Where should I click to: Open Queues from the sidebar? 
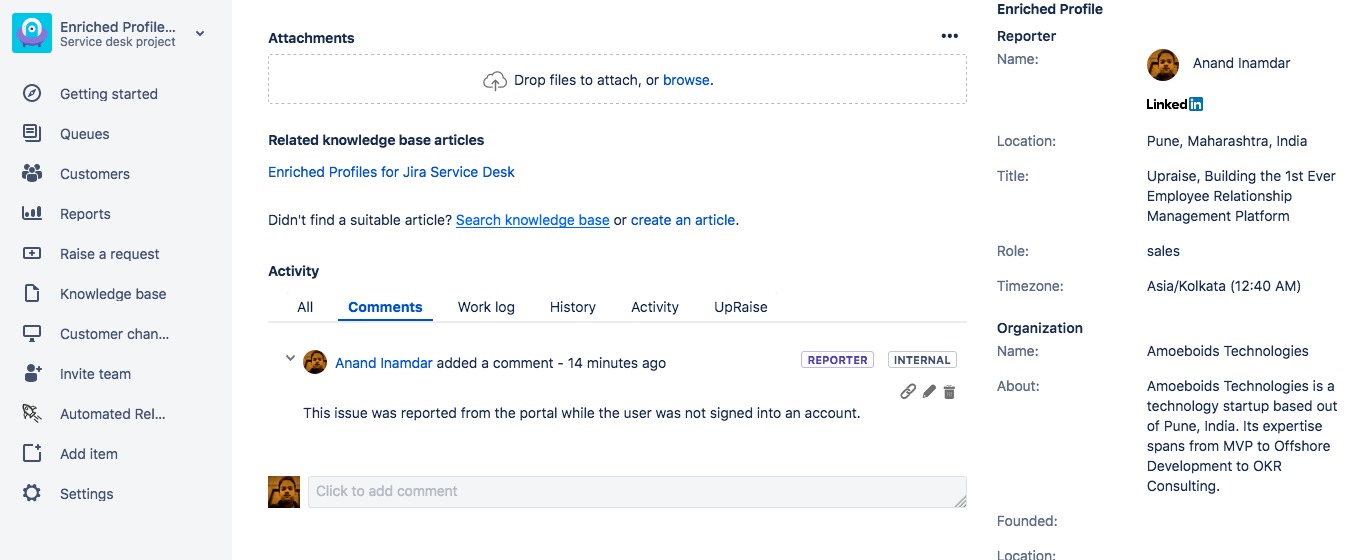pos(85,134)
